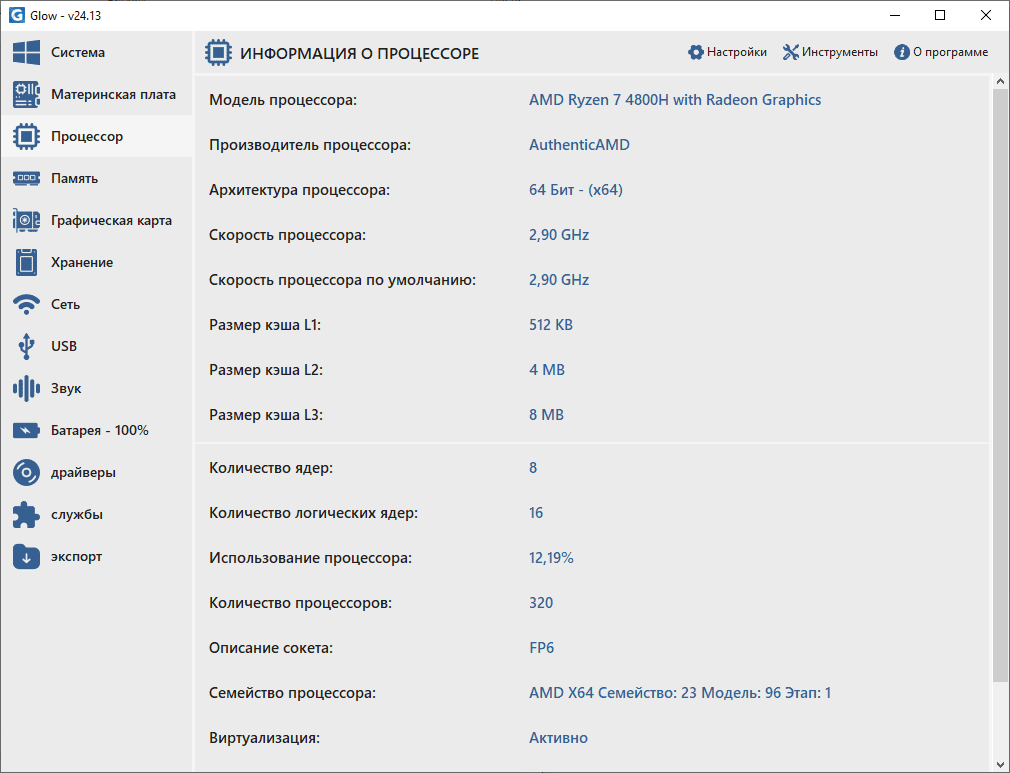
Task: Open the экспорт section
Action: 76,557
